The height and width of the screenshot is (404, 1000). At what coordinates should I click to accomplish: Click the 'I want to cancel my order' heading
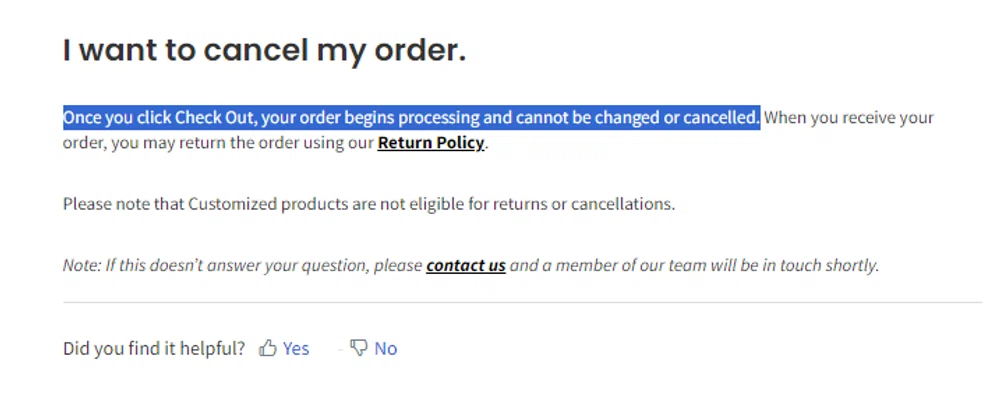264,50
